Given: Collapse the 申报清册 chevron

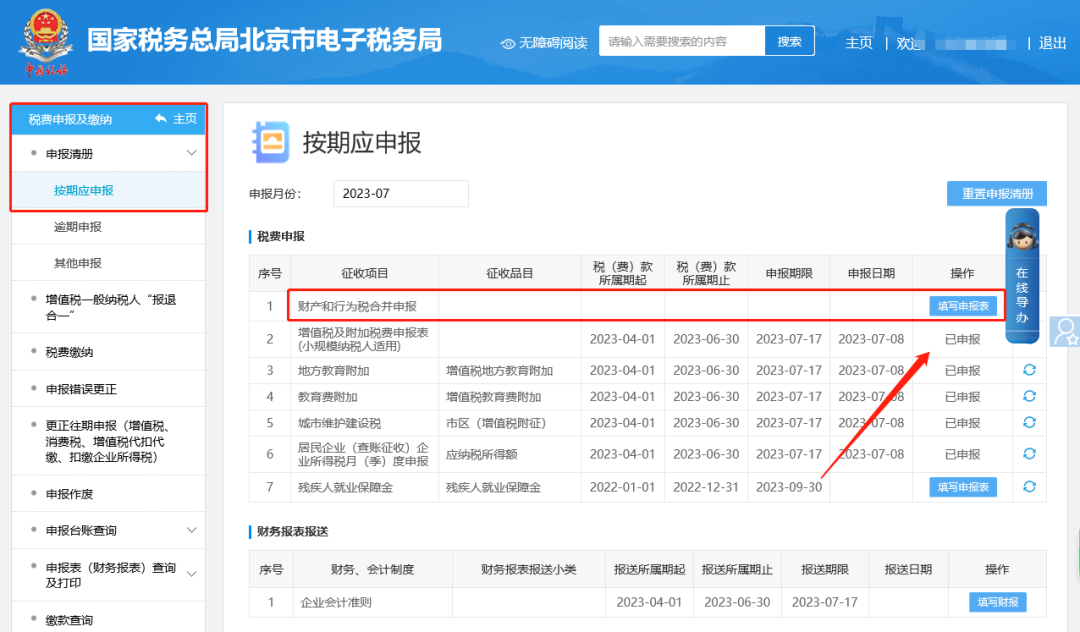Looking at the screenshot, I should (x=191, y=153).
